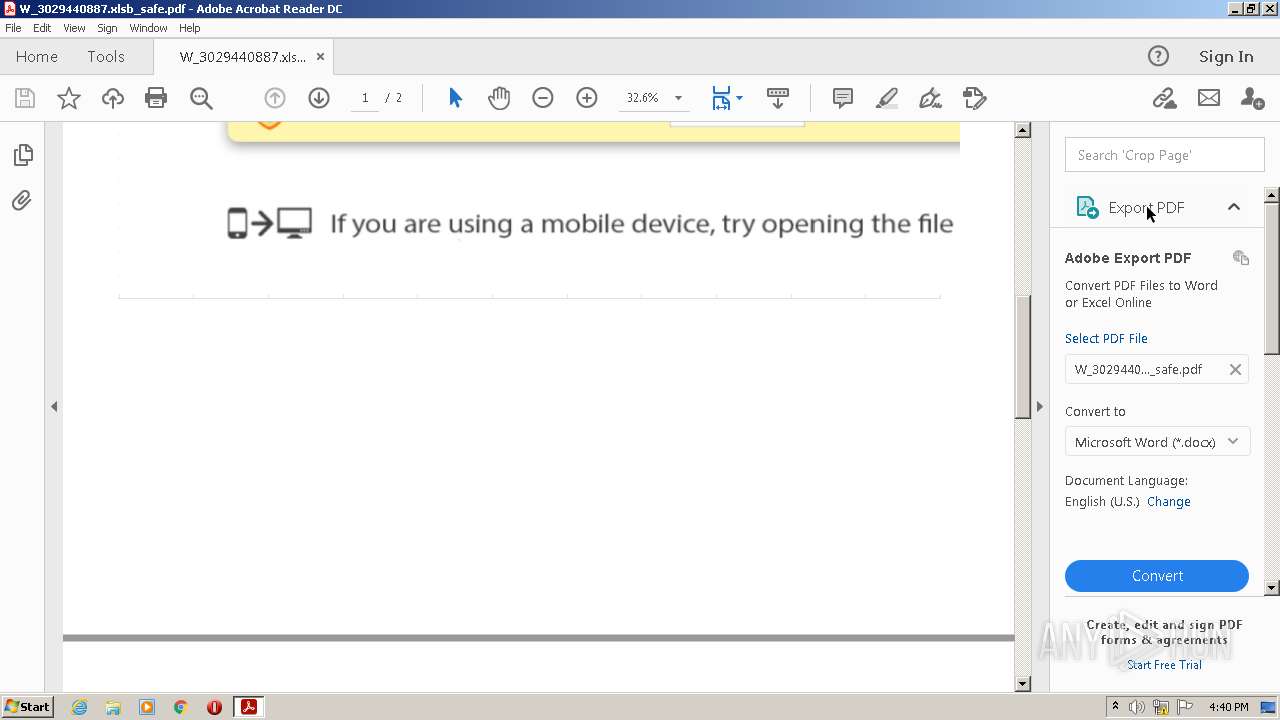
Task: Send file by email envelope icon
Action: pos(1209,98)
